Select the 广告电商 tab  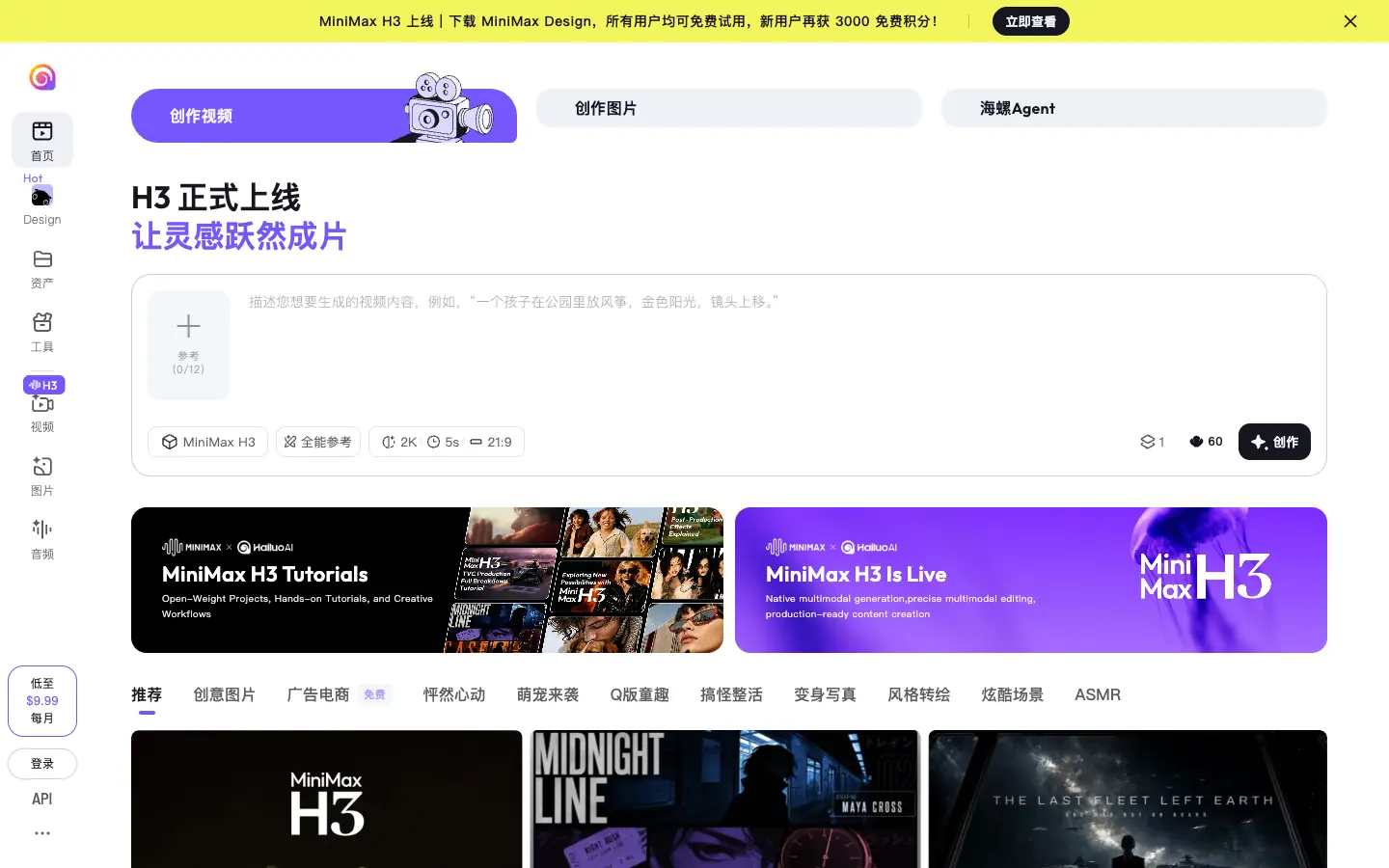[x=317, y=694]
